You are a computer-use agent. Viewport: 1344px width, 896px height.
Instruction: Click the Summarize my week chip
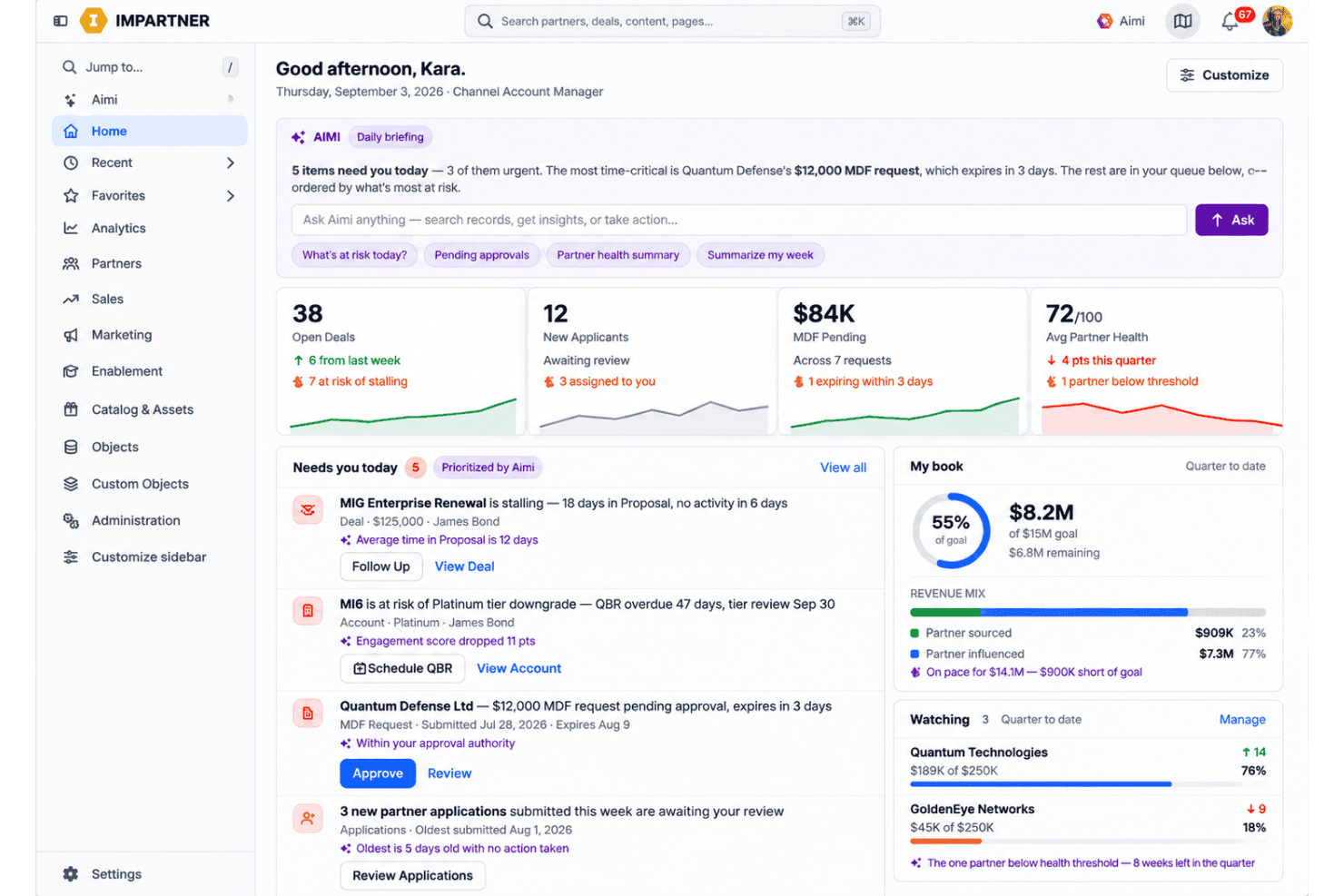[x=761, y=255]
